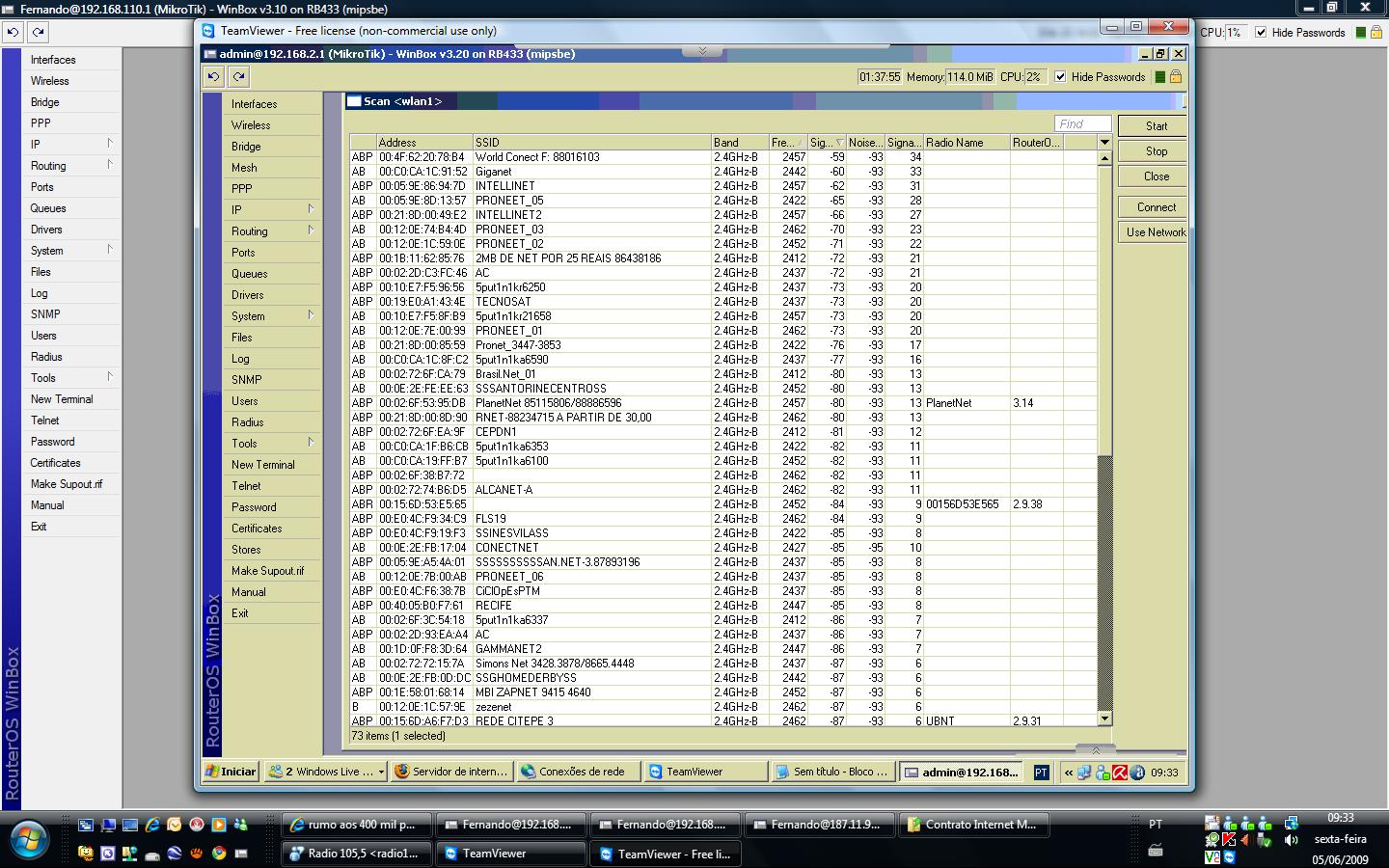Open Windows Live Messenger quick launch icon
Screen dimensions: 1389x868
coord(241,825)
